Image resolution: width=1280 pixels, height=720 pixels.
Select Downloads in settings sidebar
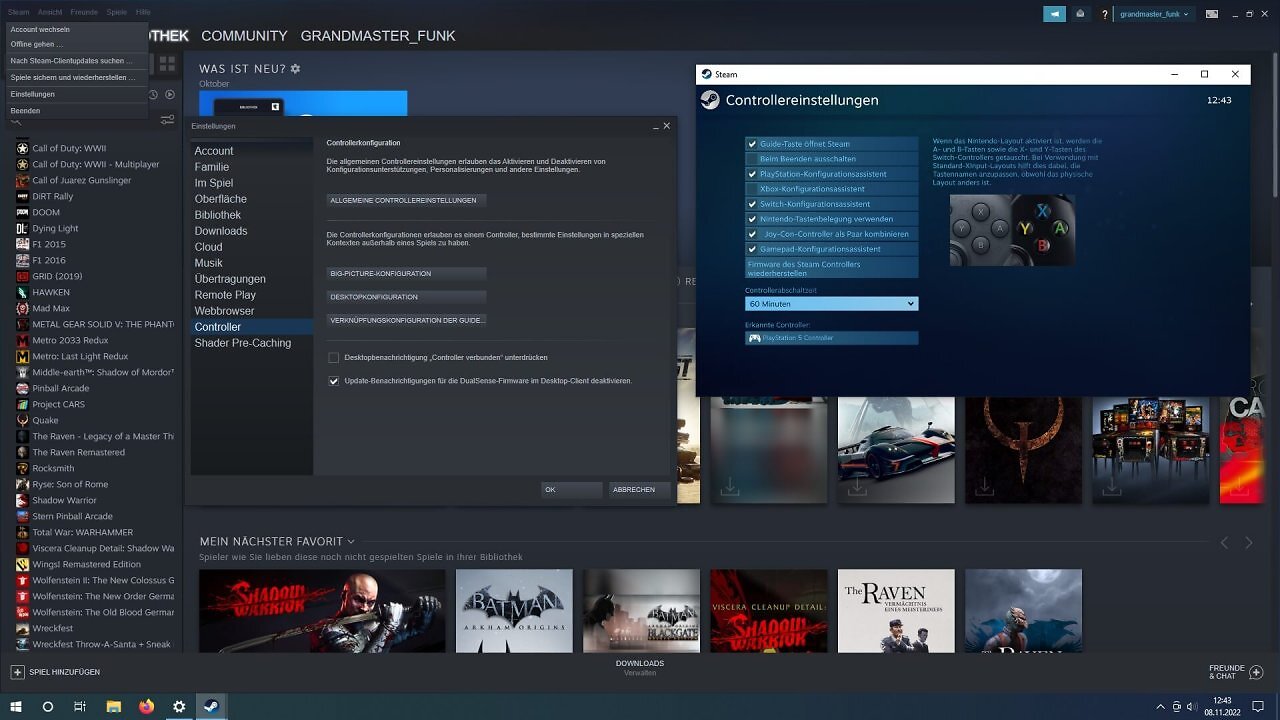(221, 231)
